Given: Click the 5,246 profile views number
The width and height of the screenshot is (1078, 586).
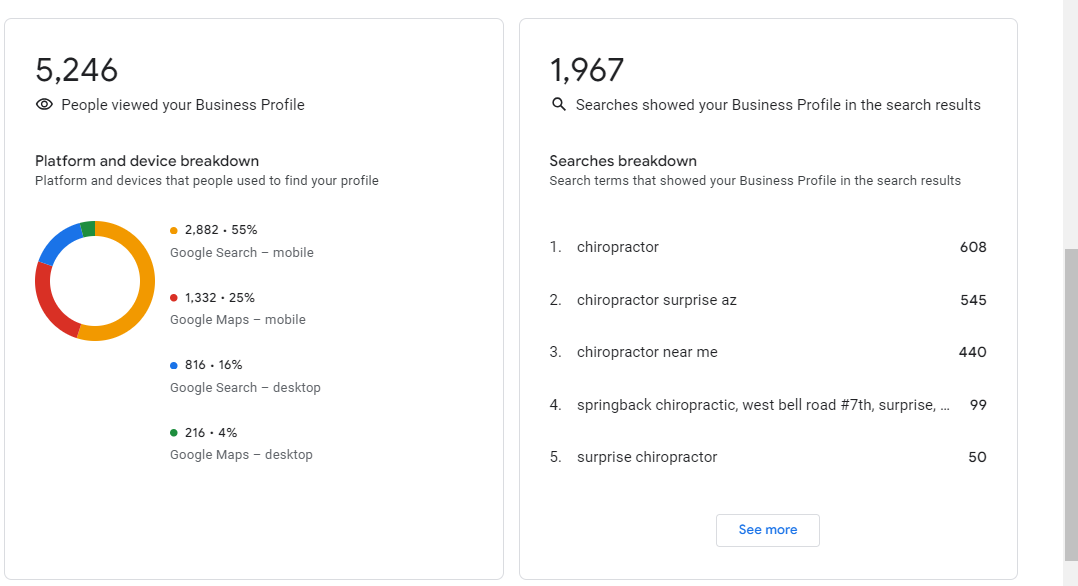Looking at the screenshot, I should [77, 70].
